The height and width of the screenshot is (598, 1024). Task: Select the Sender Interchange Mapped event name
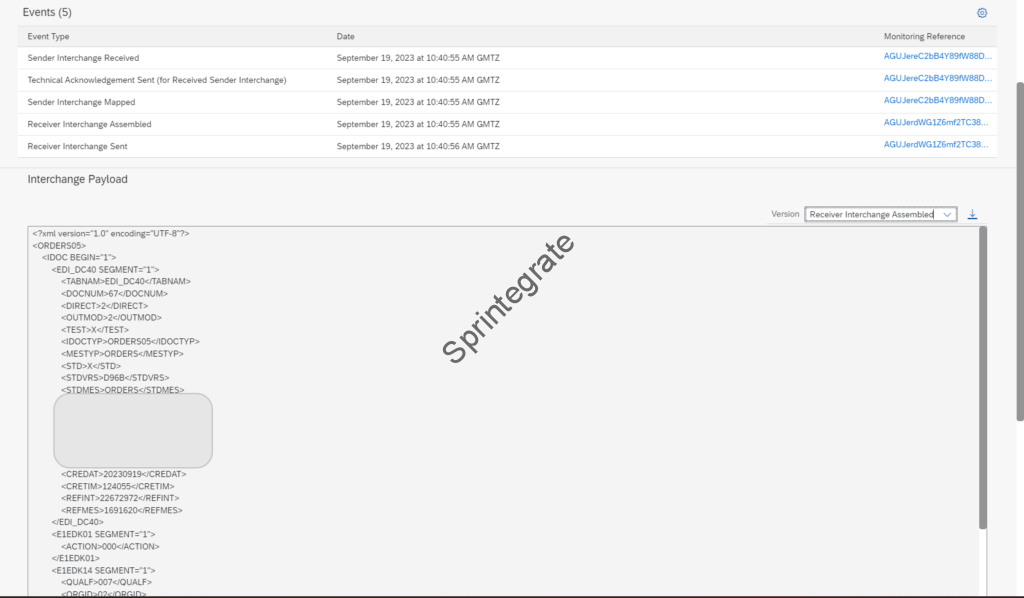pos(81,102)
